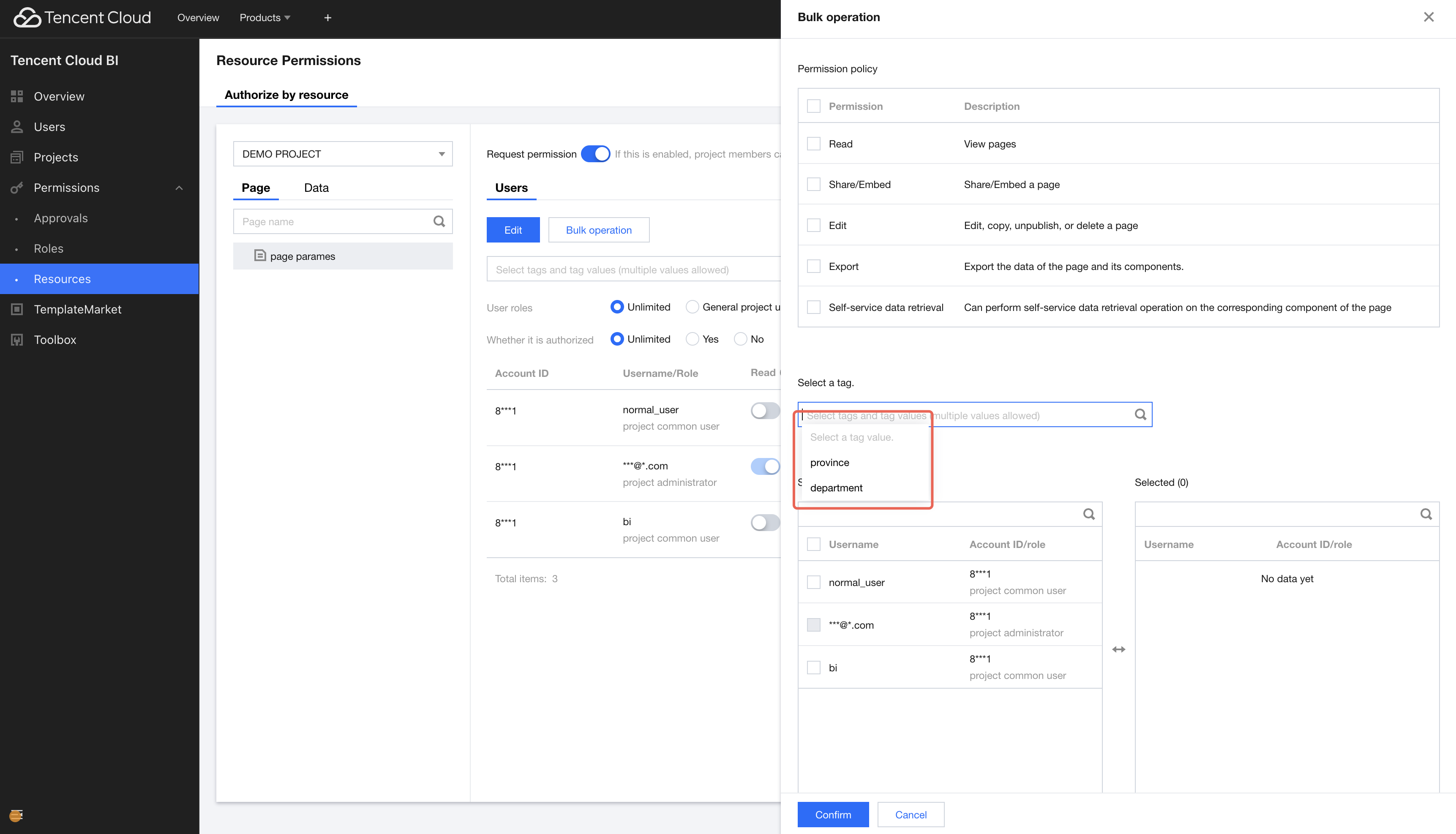Collapse the Permissions sidebar section
The image size is (1456, 834).
click(x=179, y=188)
